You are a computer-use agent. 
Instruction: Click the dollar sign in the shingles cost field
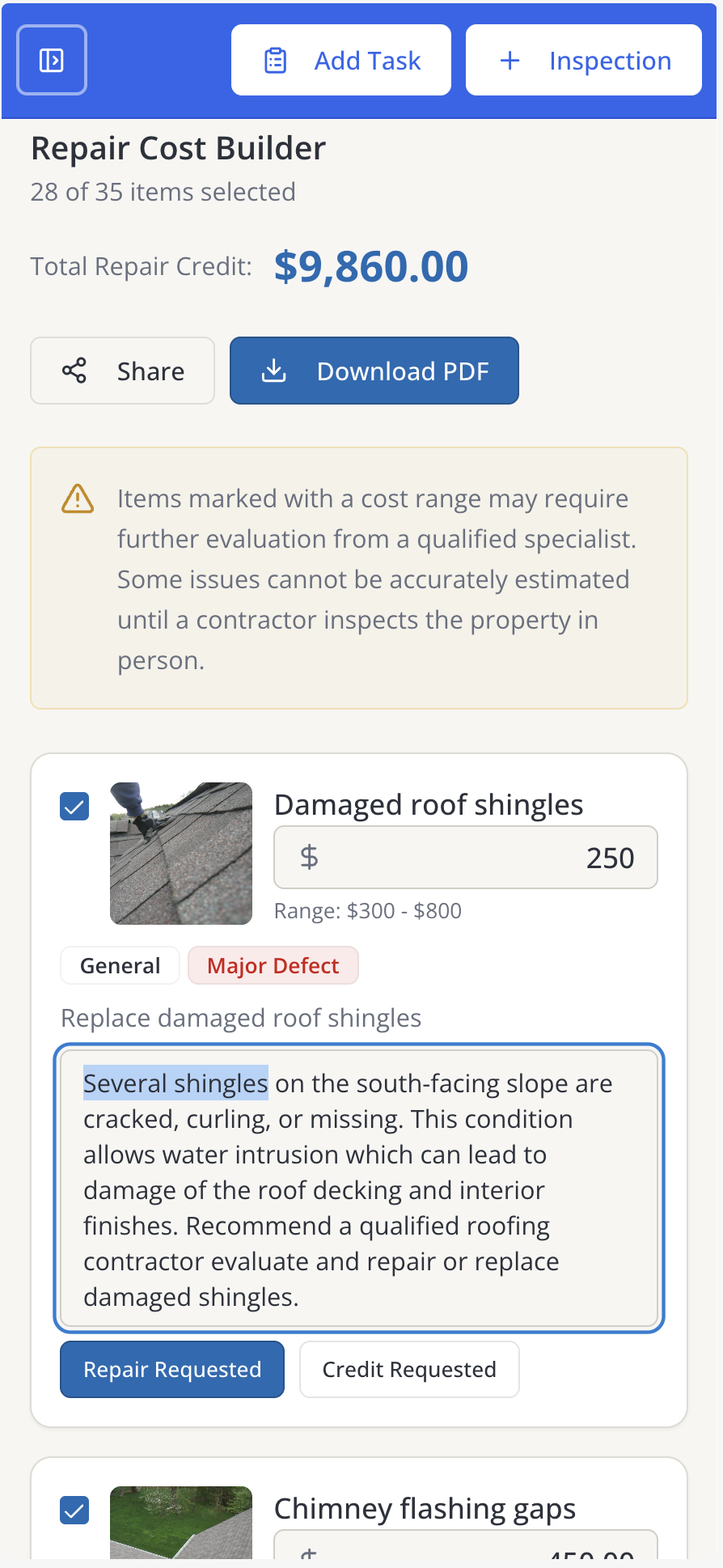pyautogui.click(x=310, y=858)
